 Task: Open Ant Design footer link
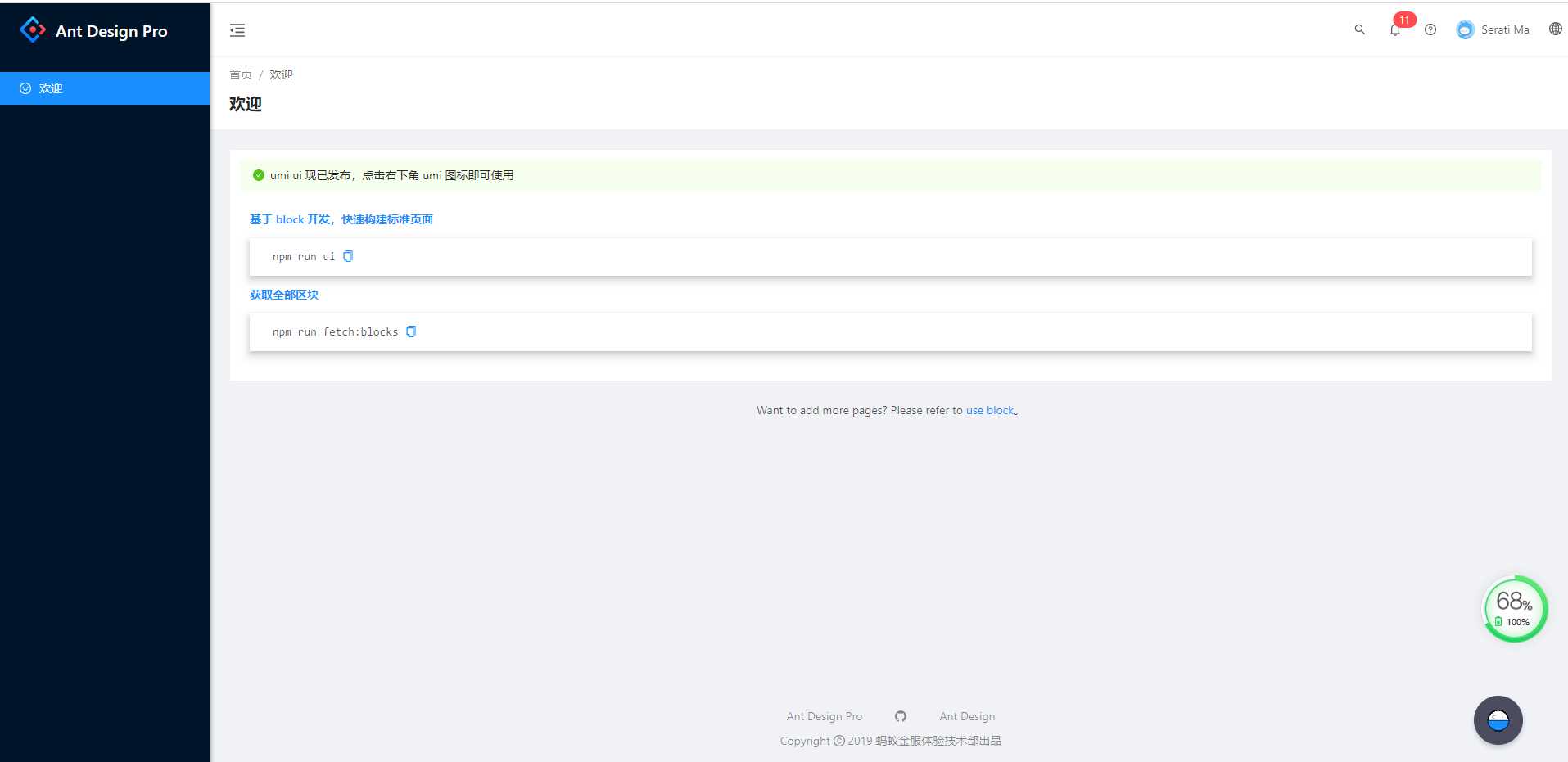tap(967, 716)
